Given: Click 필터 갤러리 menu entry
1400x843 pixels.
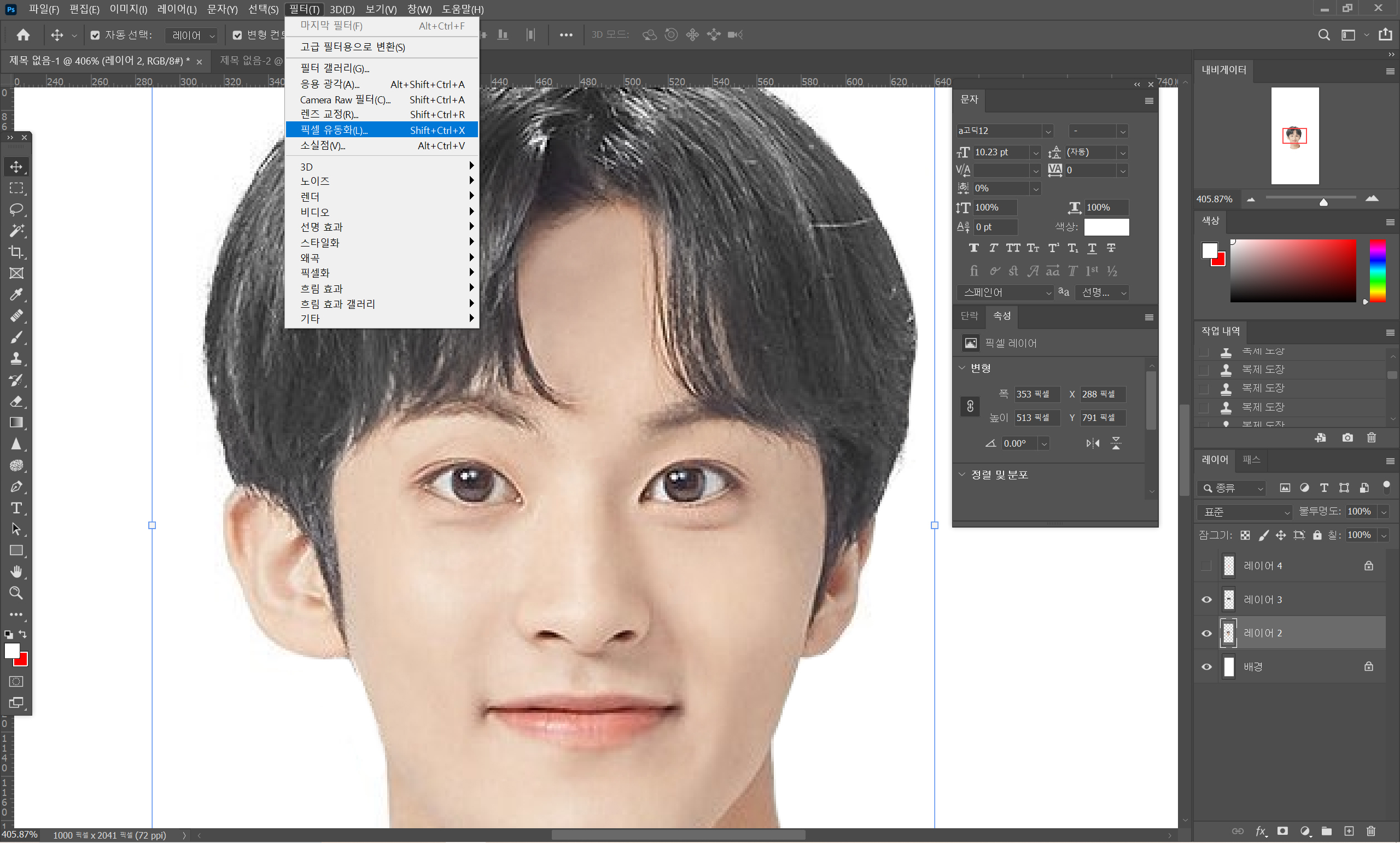Looking at the screenshot, I should point(335,68).
